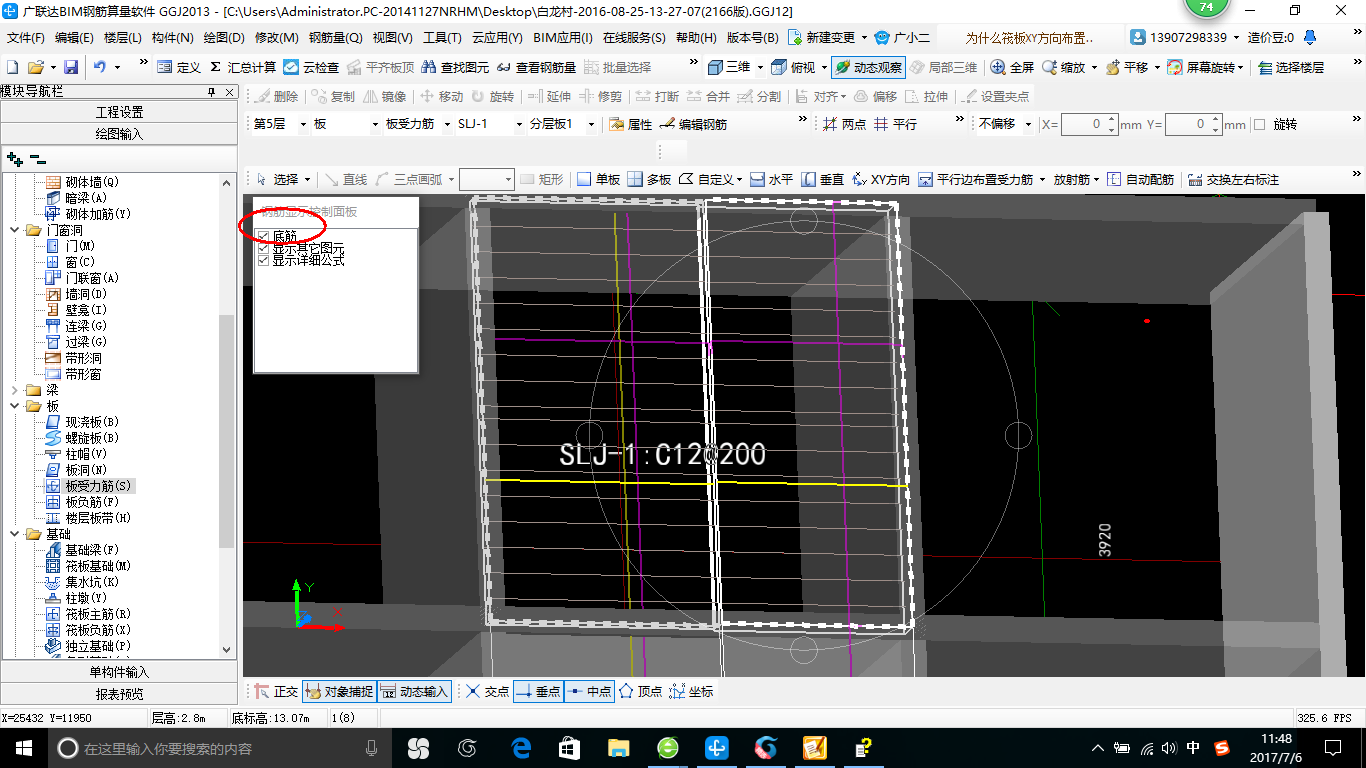
Task: Expand the 梁 tree group
Action: (13, 390)
